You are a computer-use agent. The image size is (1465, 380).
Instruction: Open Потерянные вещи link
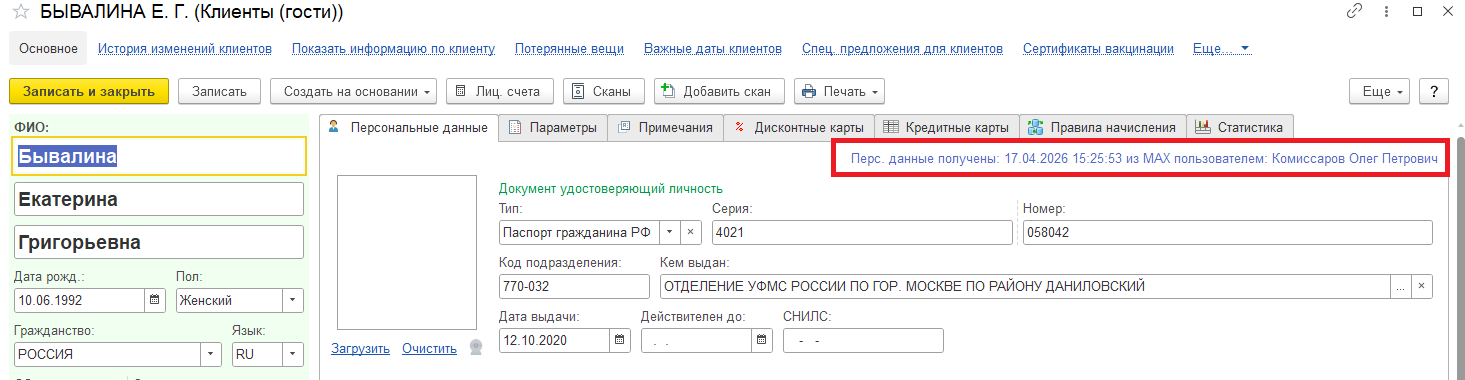(x=569, y=48)
